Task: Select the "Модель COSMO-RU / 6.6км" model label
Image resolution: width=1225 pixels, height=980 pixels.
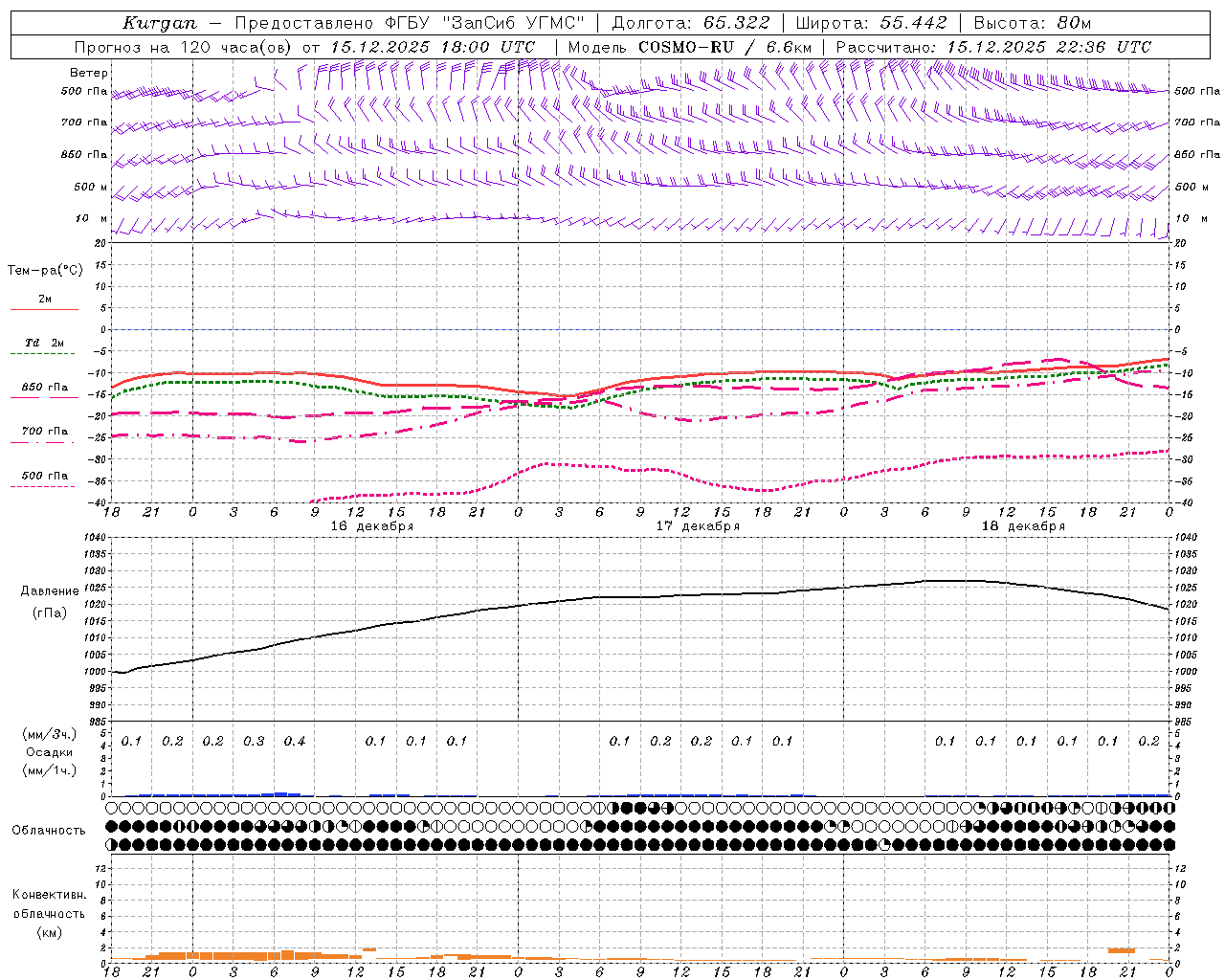Action: point(690,47)
